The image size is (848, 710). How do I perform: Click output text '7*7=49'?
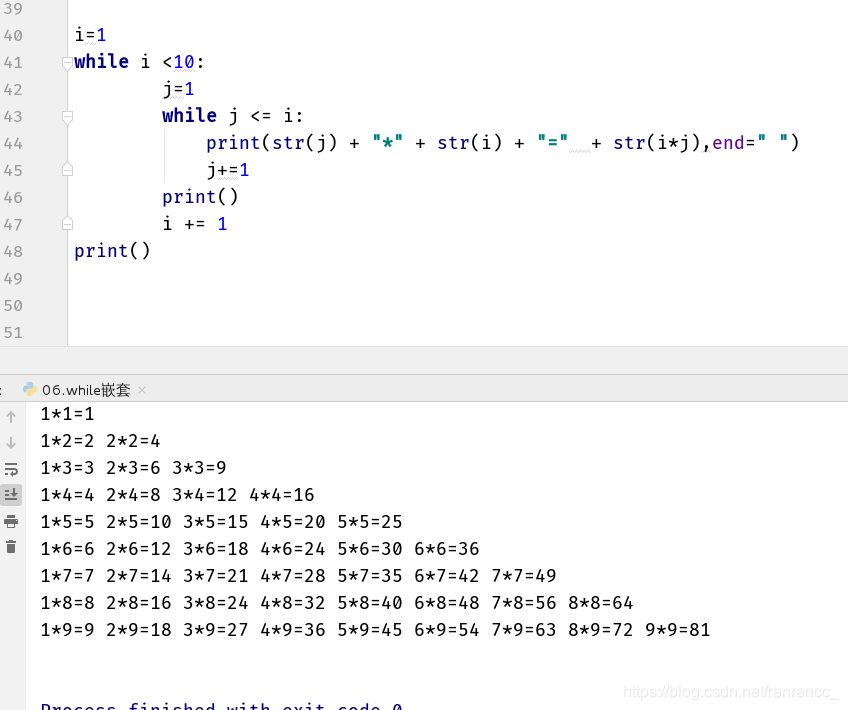(x=524, y=576)
